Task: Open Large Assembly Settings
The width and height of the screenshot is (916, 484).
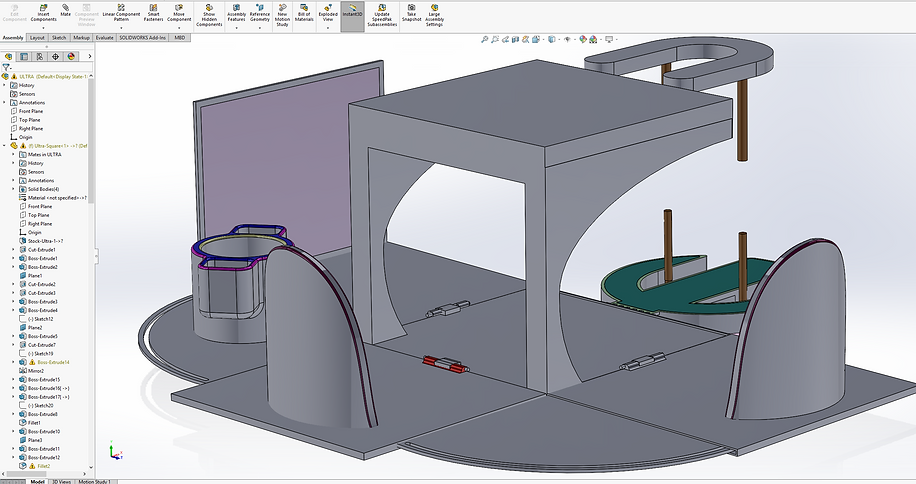Action: (x=434, y=16)
